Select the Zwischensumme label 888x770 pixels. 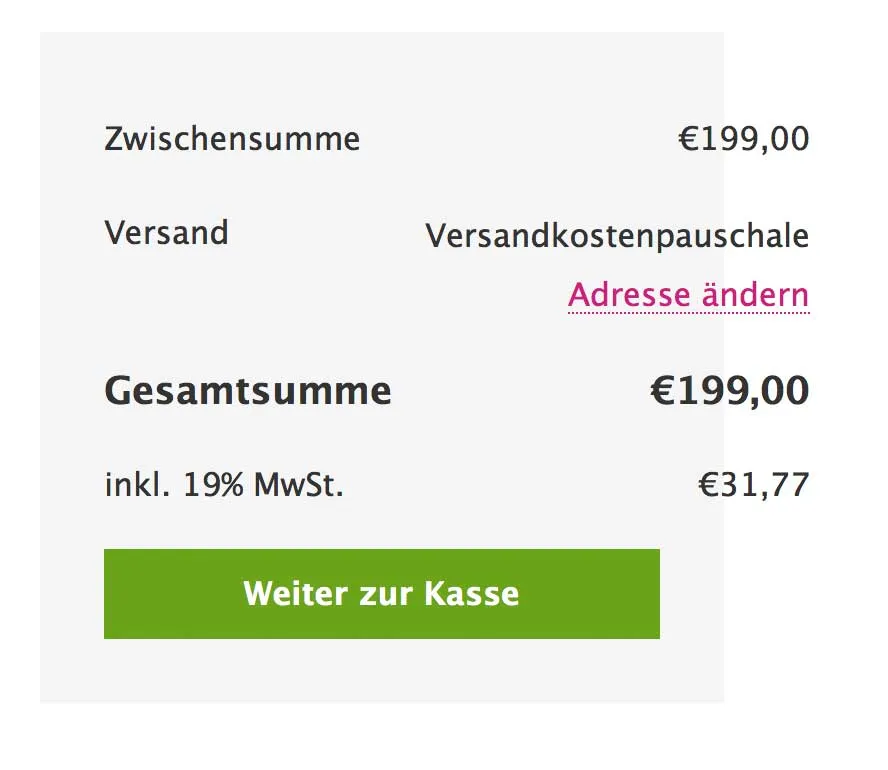232,138
